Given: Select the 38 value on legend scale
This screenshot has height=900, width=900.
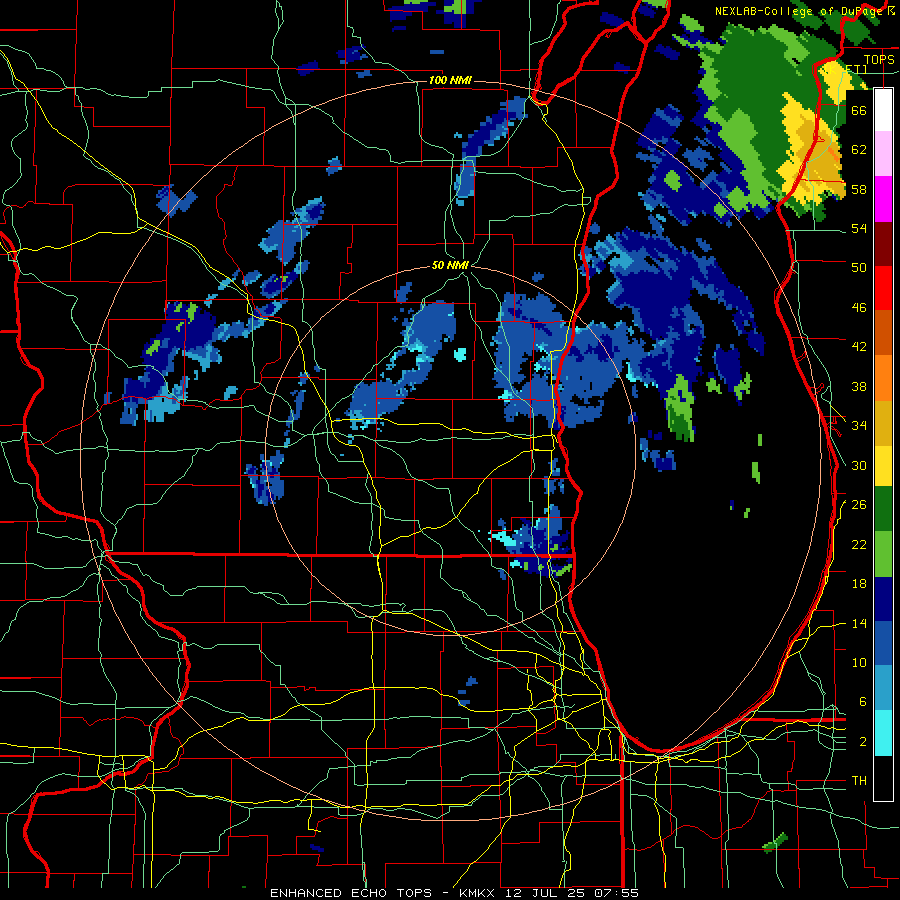Looking at the screenshot, I should point(859,386).
